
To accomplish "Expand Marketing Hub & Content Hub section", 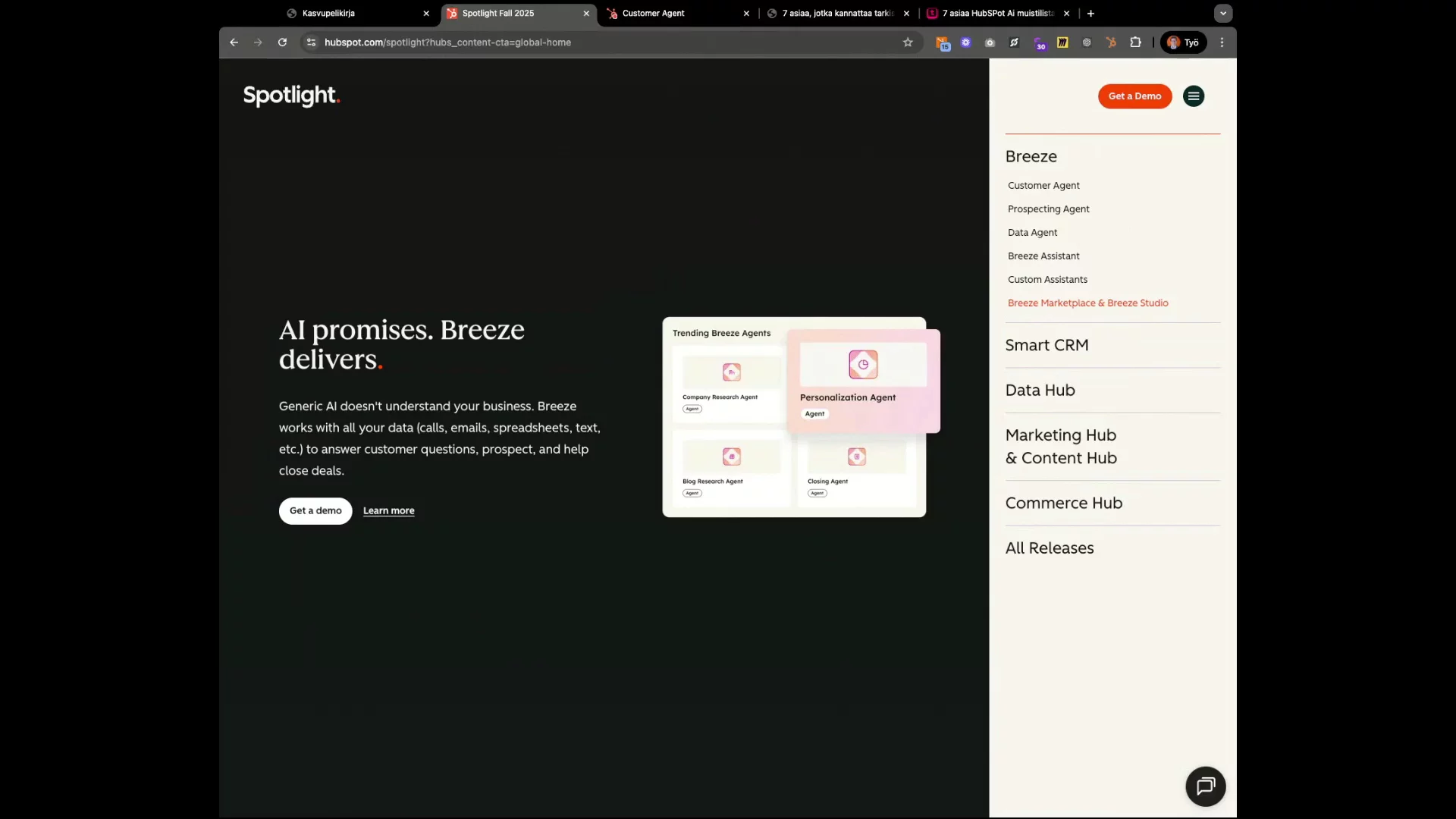I will [x=1061, y=447].
